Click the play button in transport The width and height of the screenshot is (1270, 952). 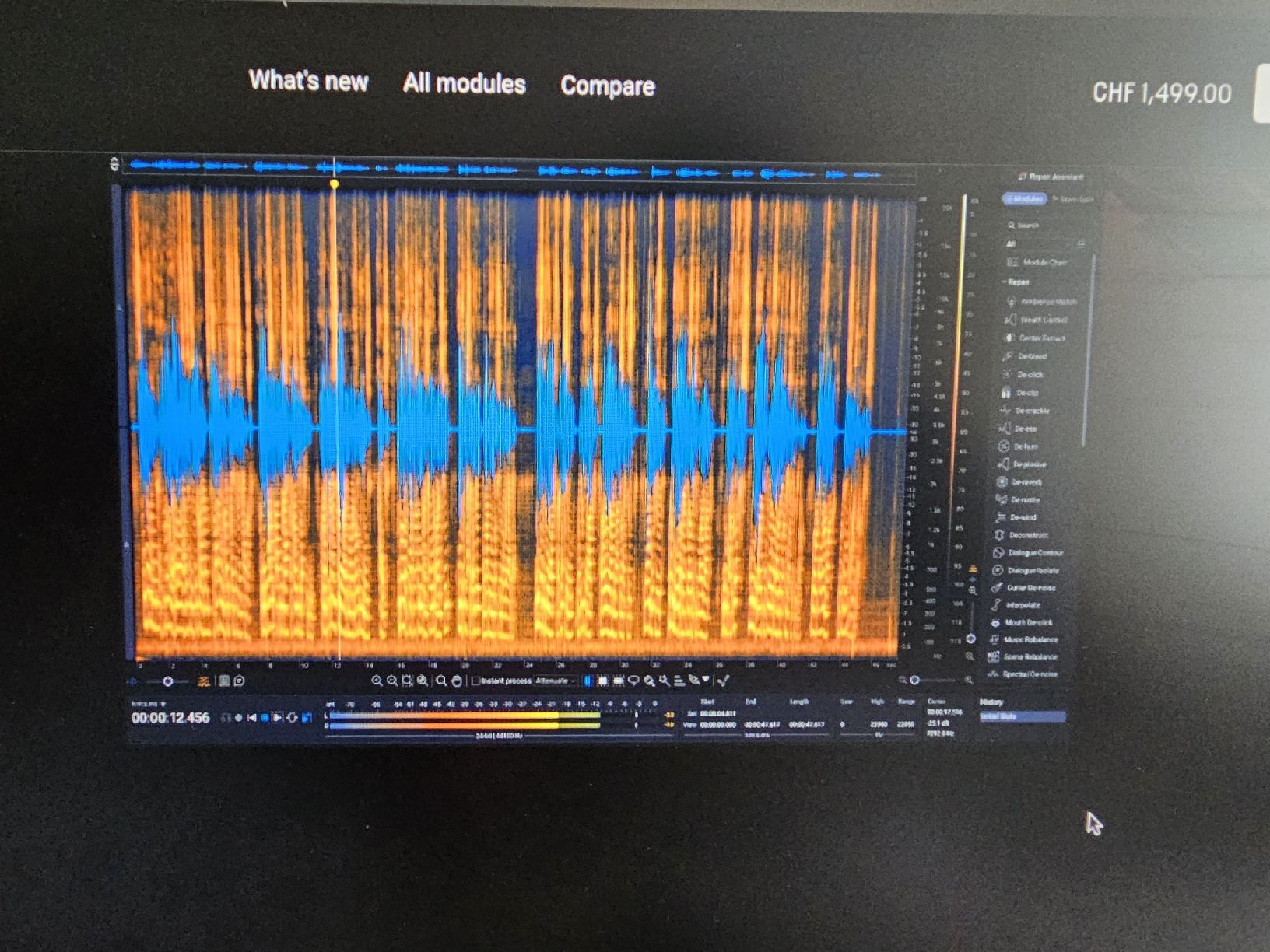278,717
